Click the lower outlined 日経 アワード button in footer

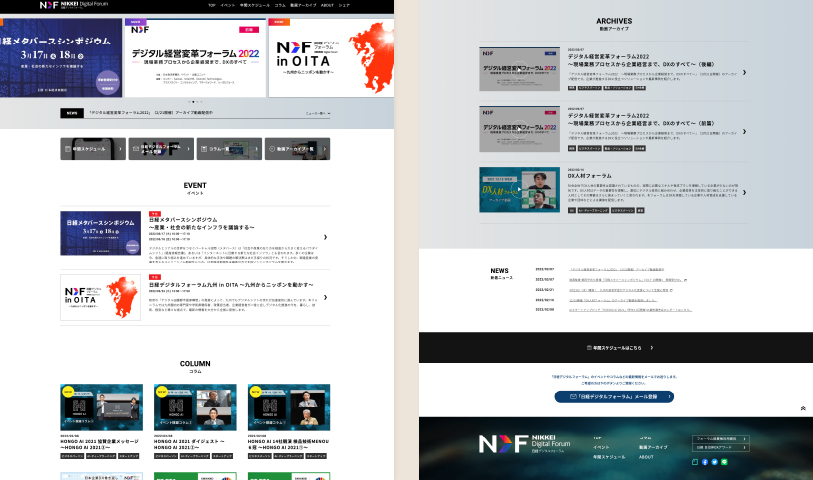(721, 447)
